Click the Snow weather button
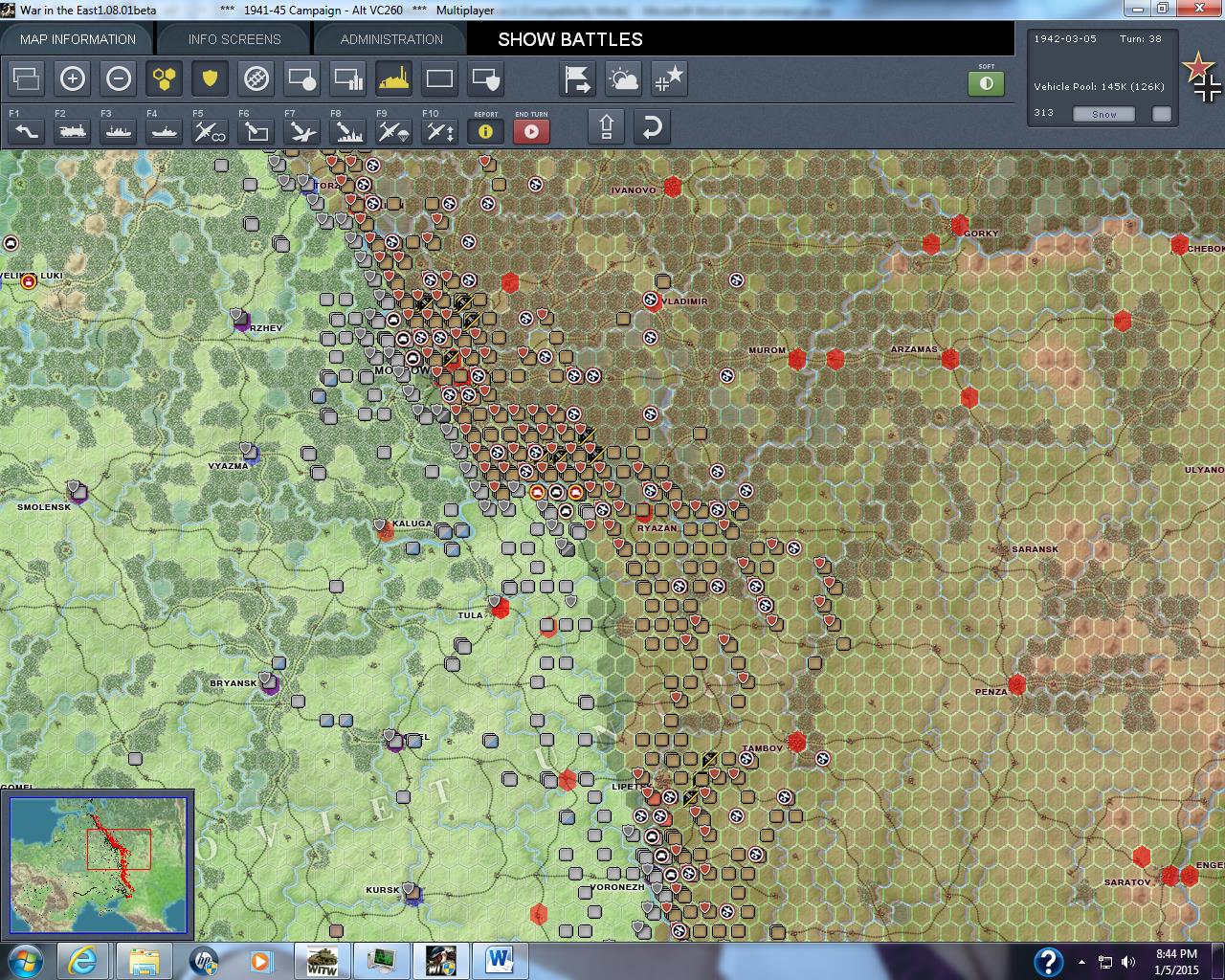 tap(1104, 114)
